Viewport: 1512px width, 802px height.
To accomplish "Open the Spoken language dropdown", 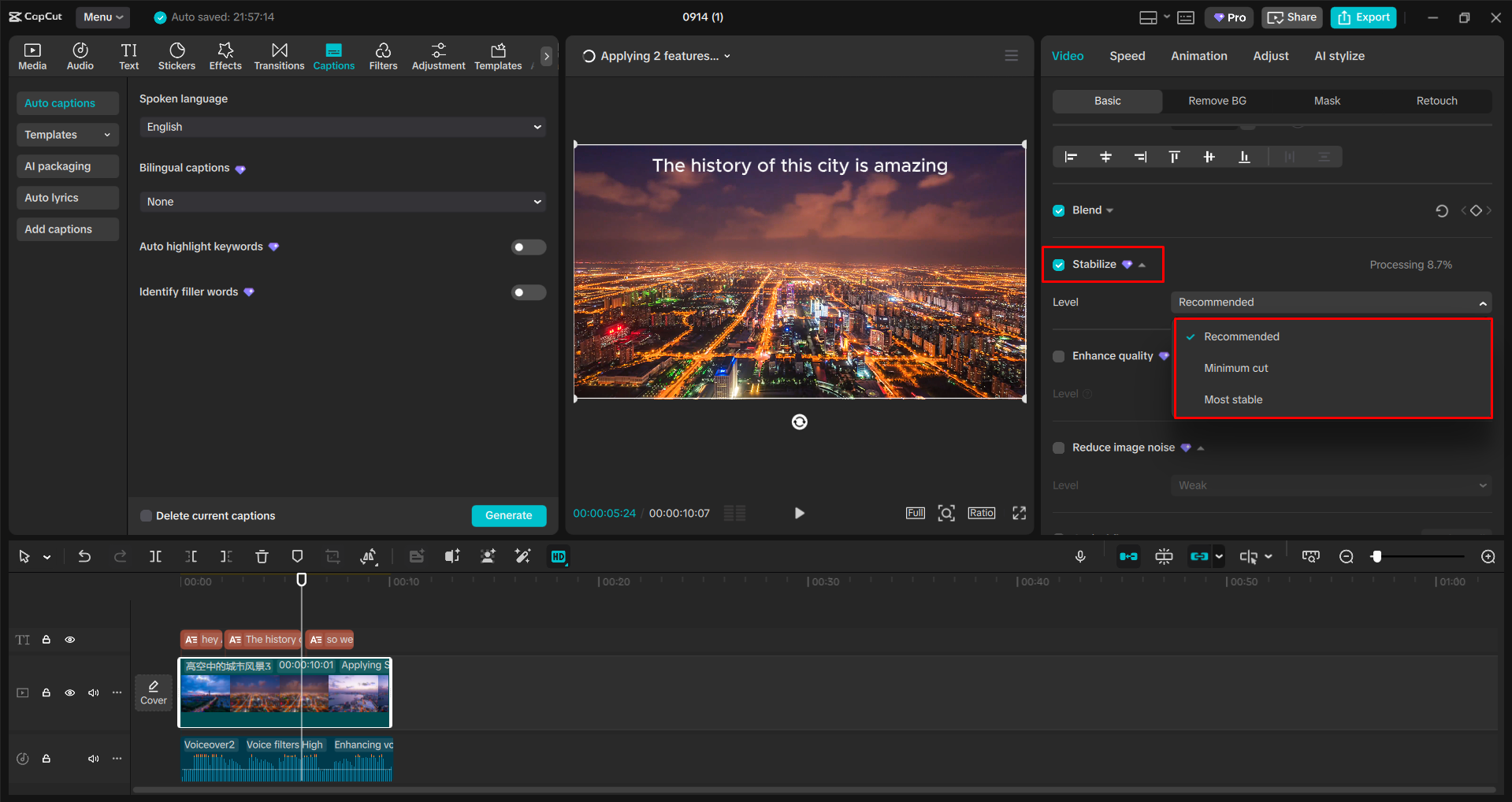I will pos(342,126).
